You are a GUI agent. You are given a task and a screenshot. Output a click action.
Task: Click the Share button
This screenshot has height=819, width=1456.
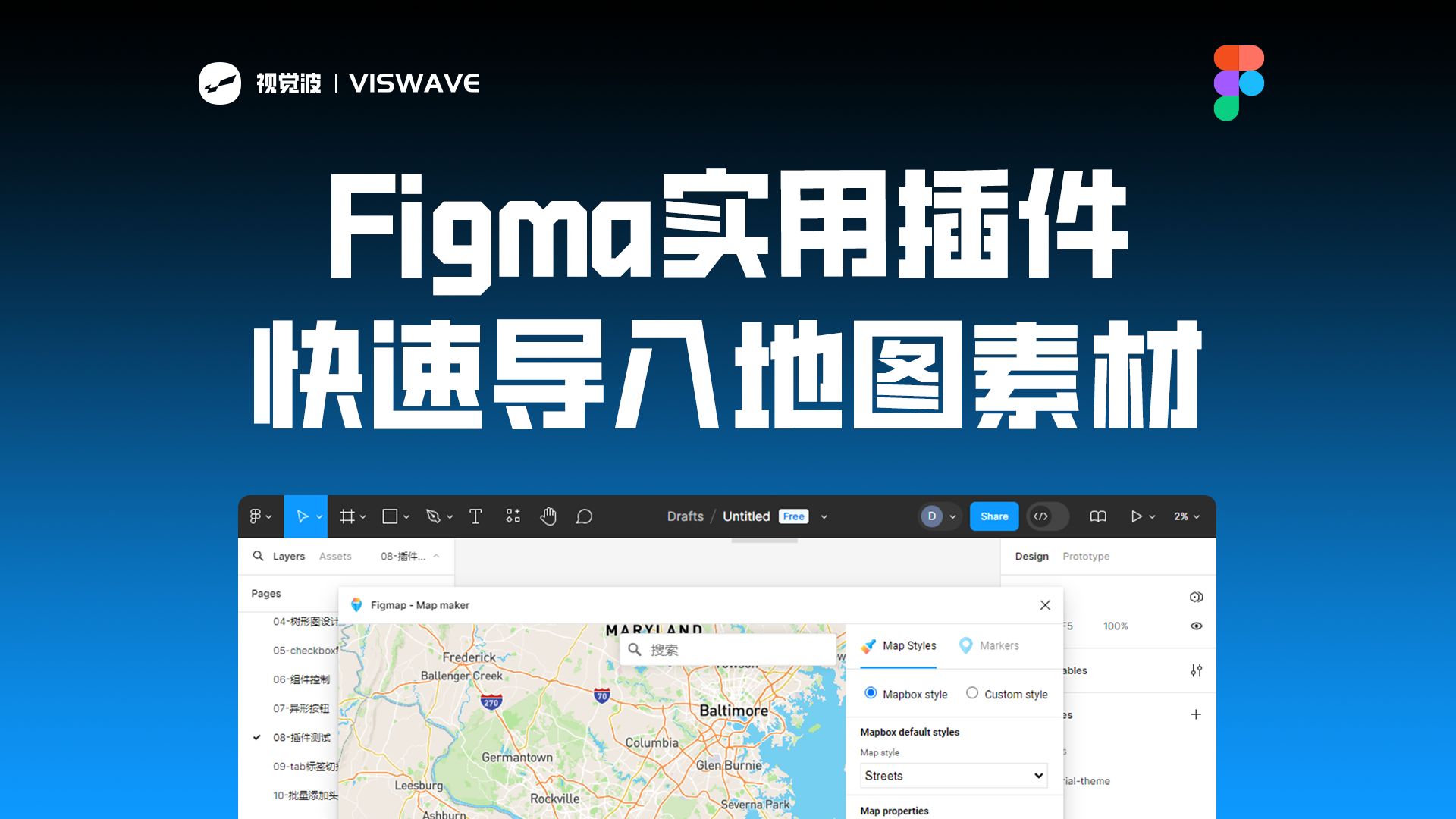coord(994,516)
